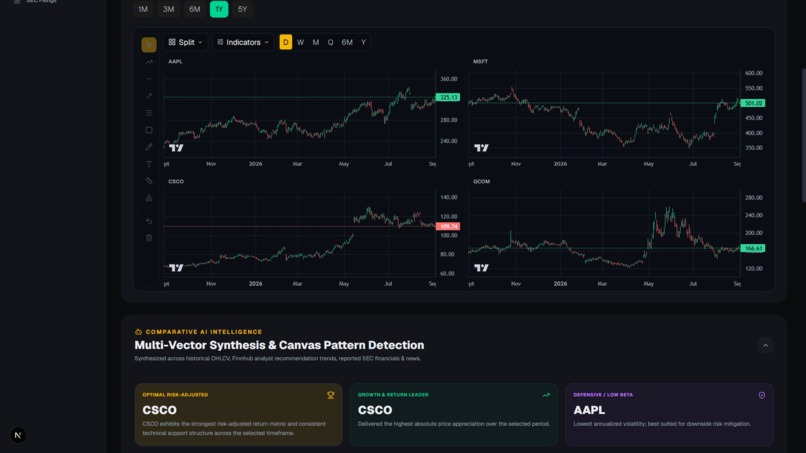Screen dimensions: 806x453
Task: Open the Indicators dropdown
Action: pos(243,42)
